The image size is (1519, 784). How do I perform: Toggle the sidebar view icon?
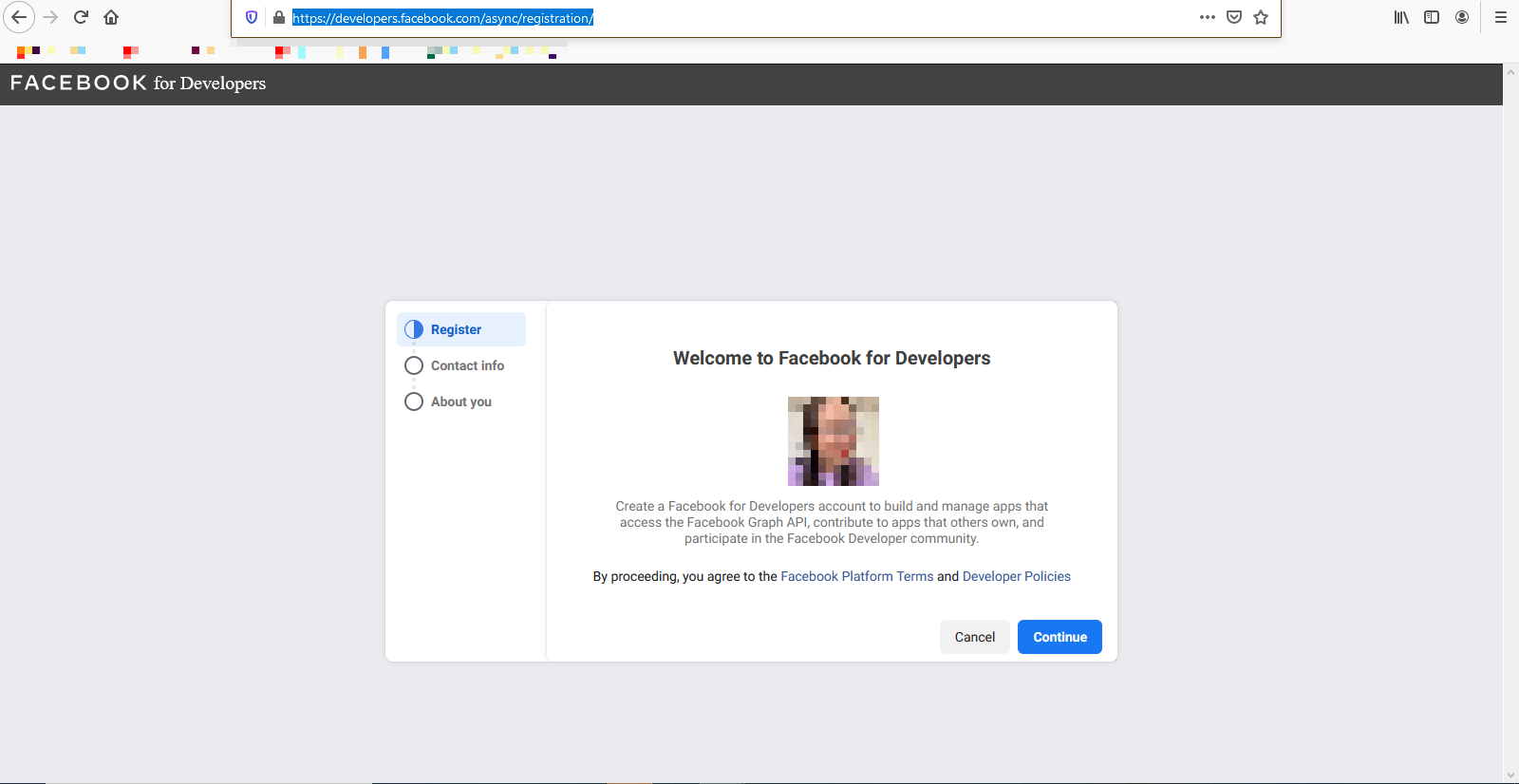point(1432,17)
